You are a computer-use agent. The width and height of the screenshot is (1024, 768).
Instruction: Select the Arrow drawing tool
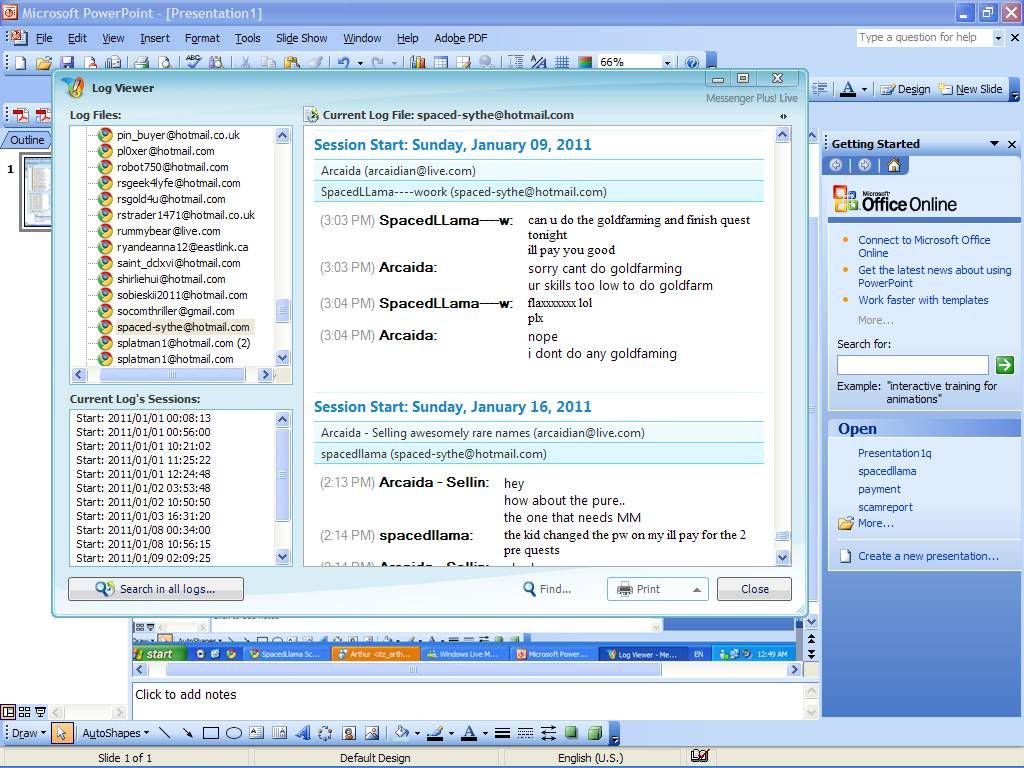click(187, 733)
